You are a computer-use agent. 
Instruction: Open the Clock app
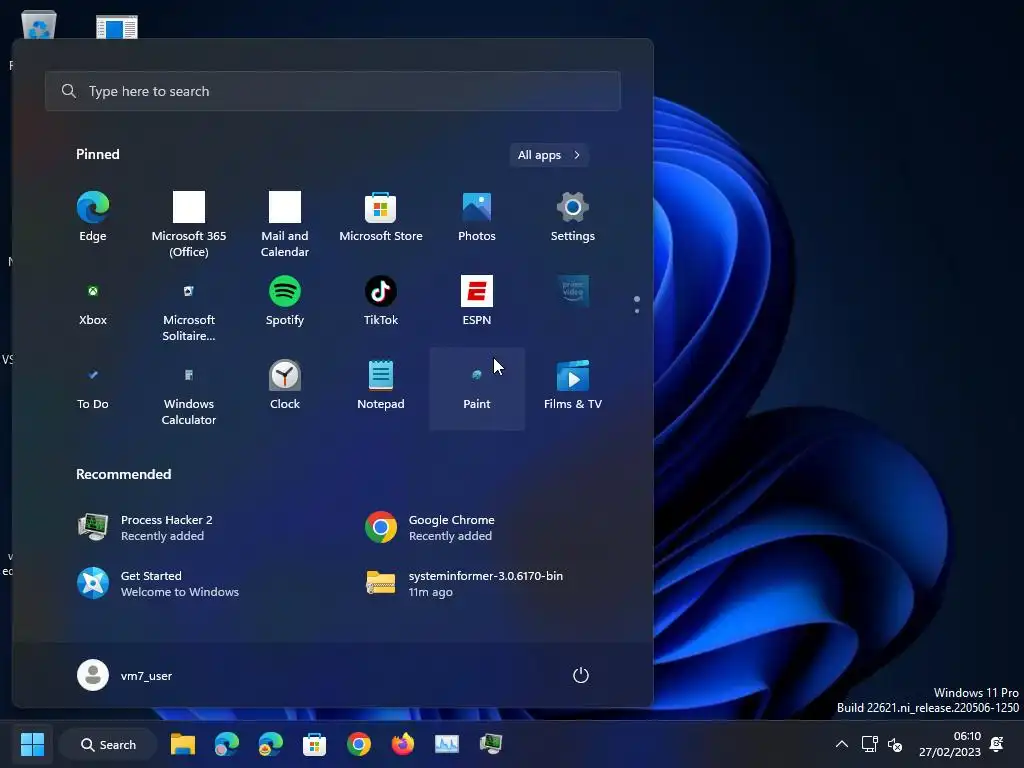coord(285,387)
